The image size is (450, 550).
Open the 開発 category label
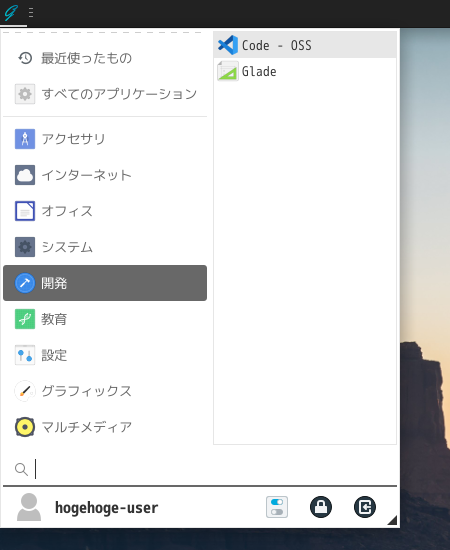[54, 283]
